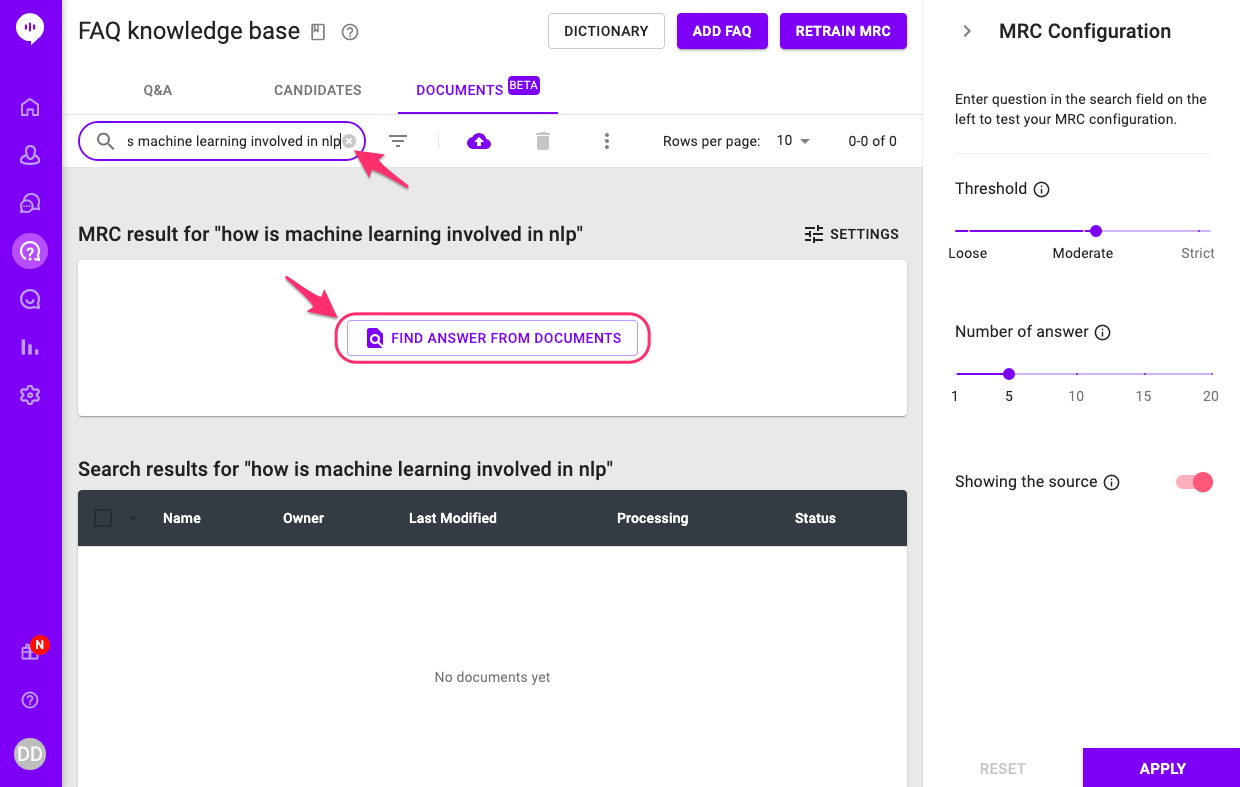
Task: Open the analytics bar chart icon
Action: (x=30, y=347)
